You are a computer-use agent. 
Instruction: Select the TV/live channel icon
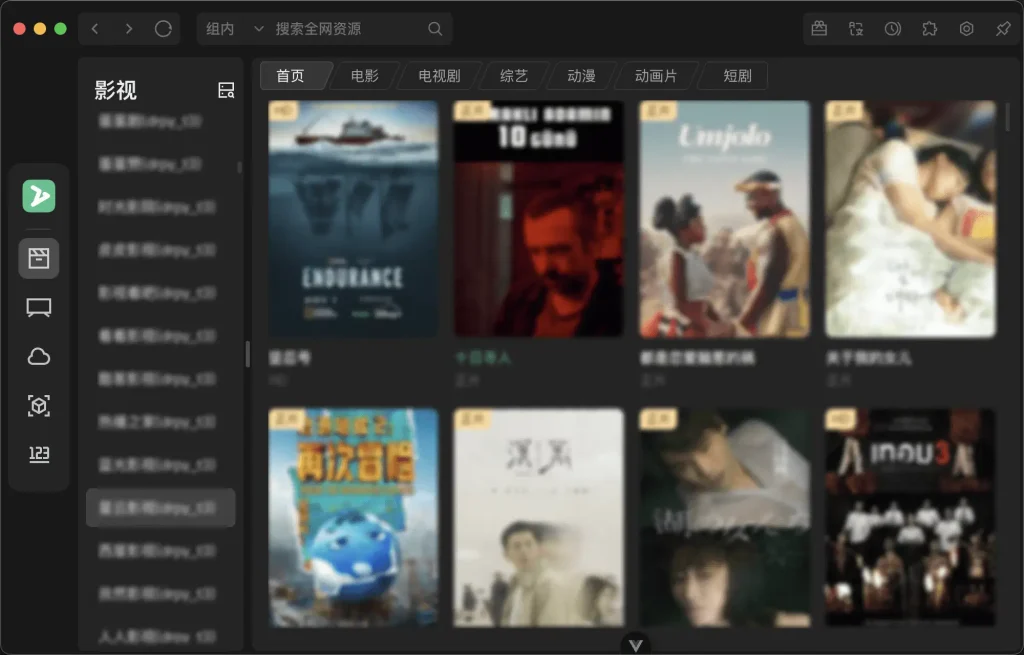point(38,307)
